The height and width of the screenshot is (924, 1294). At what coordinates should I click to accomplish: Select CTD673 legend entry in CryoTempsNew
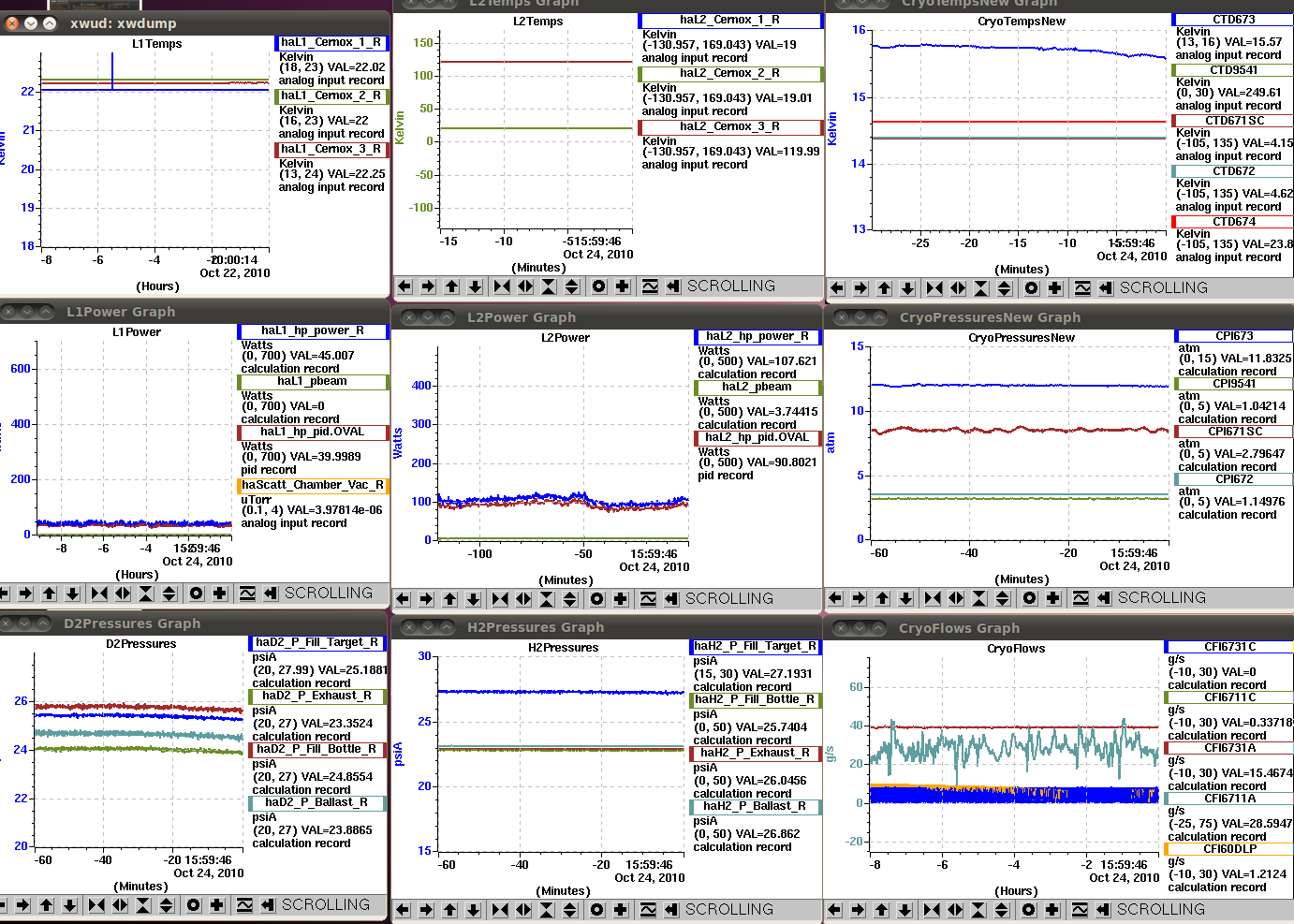1233,20
